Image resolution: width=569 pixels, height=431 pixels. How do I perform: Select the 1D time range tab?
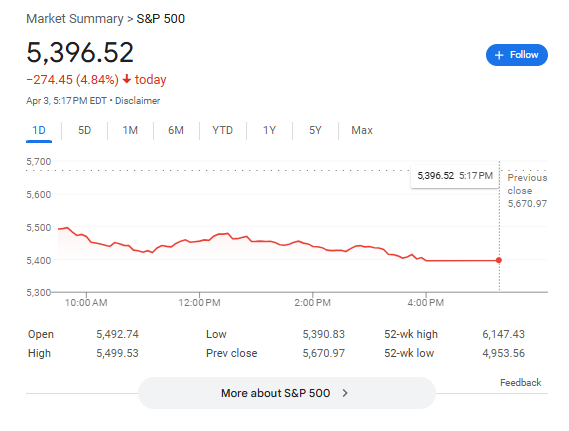tap(39, 130)
